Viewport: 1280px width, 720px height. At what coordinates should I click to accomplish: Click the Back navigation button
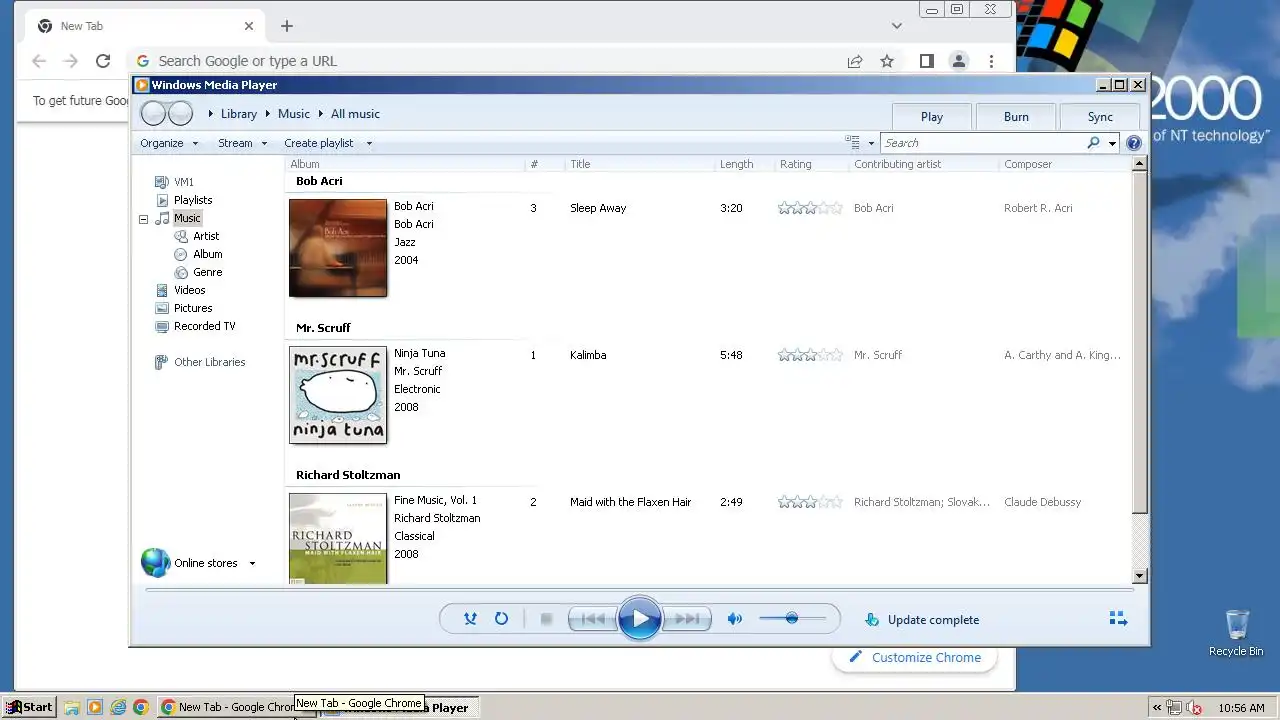click(x=153, y=113)
